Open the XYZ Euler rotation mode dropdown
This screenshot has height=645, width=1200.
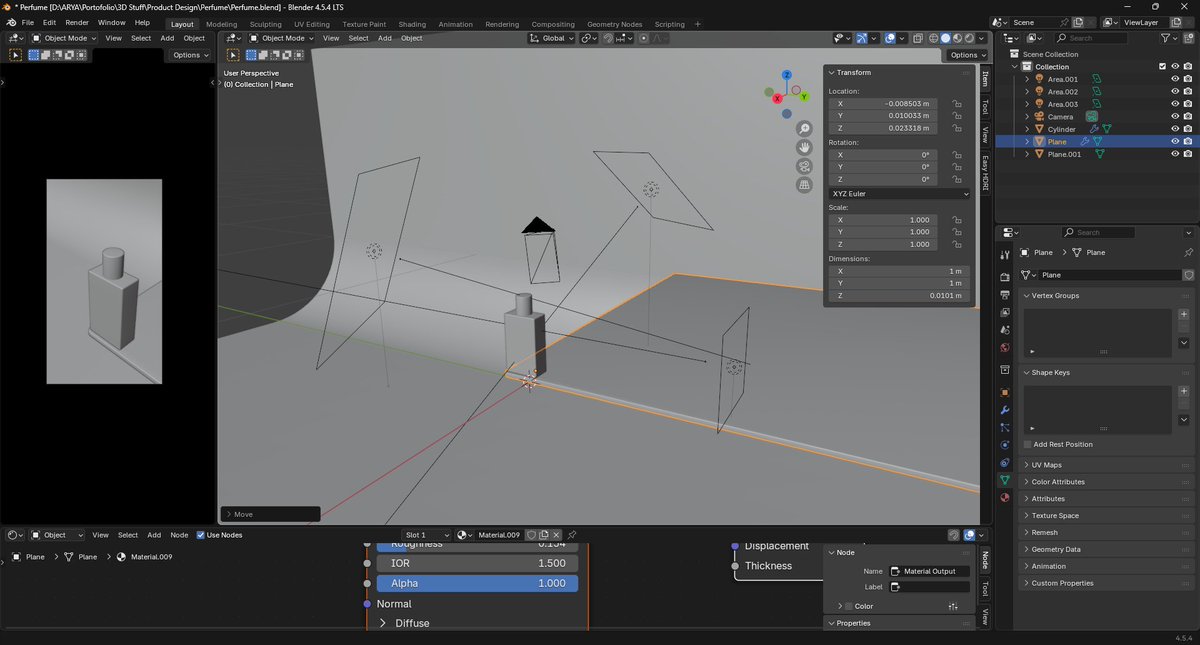click(x=899, y=193)
